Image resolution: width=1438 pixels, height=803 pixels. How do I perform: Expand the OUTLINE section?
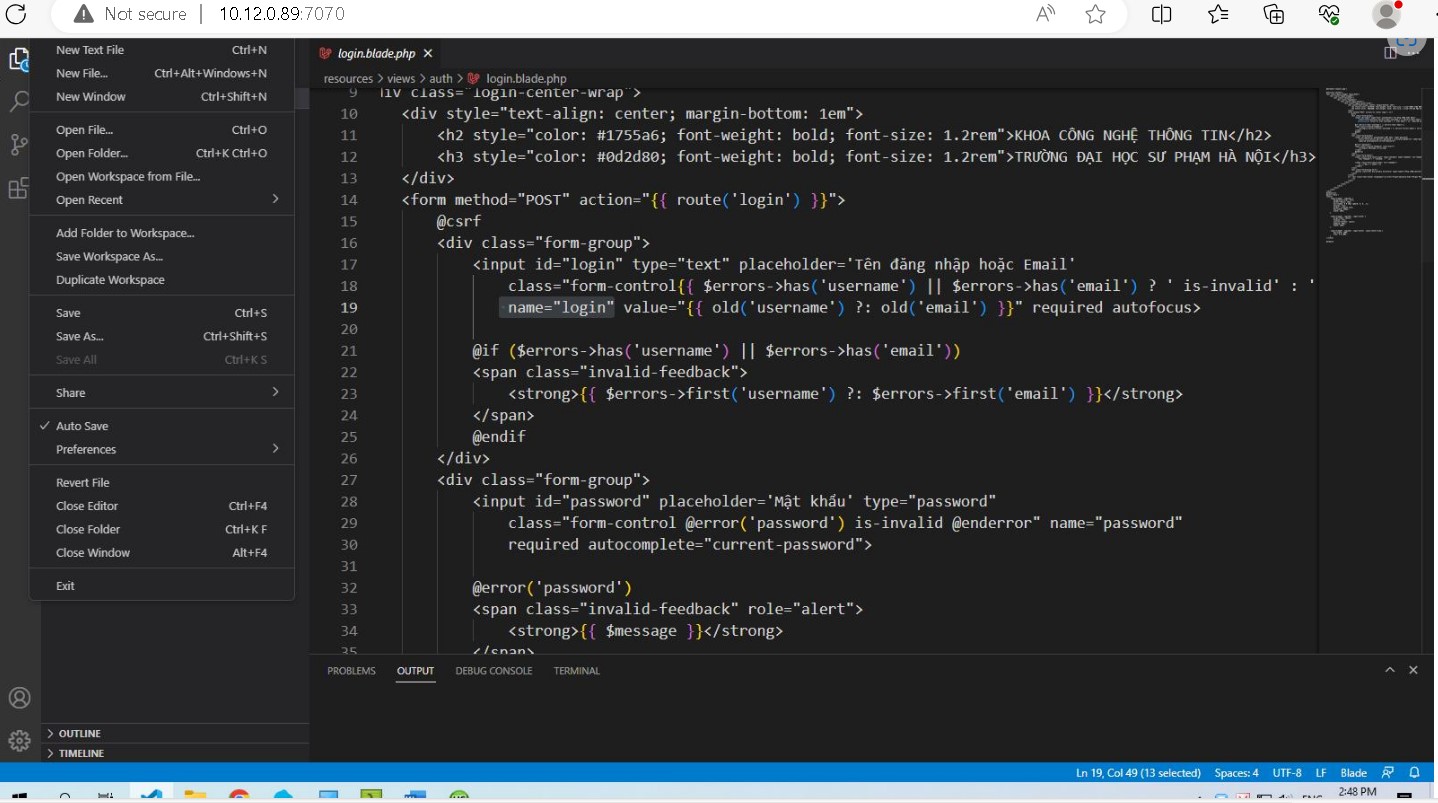pos(79,734)
